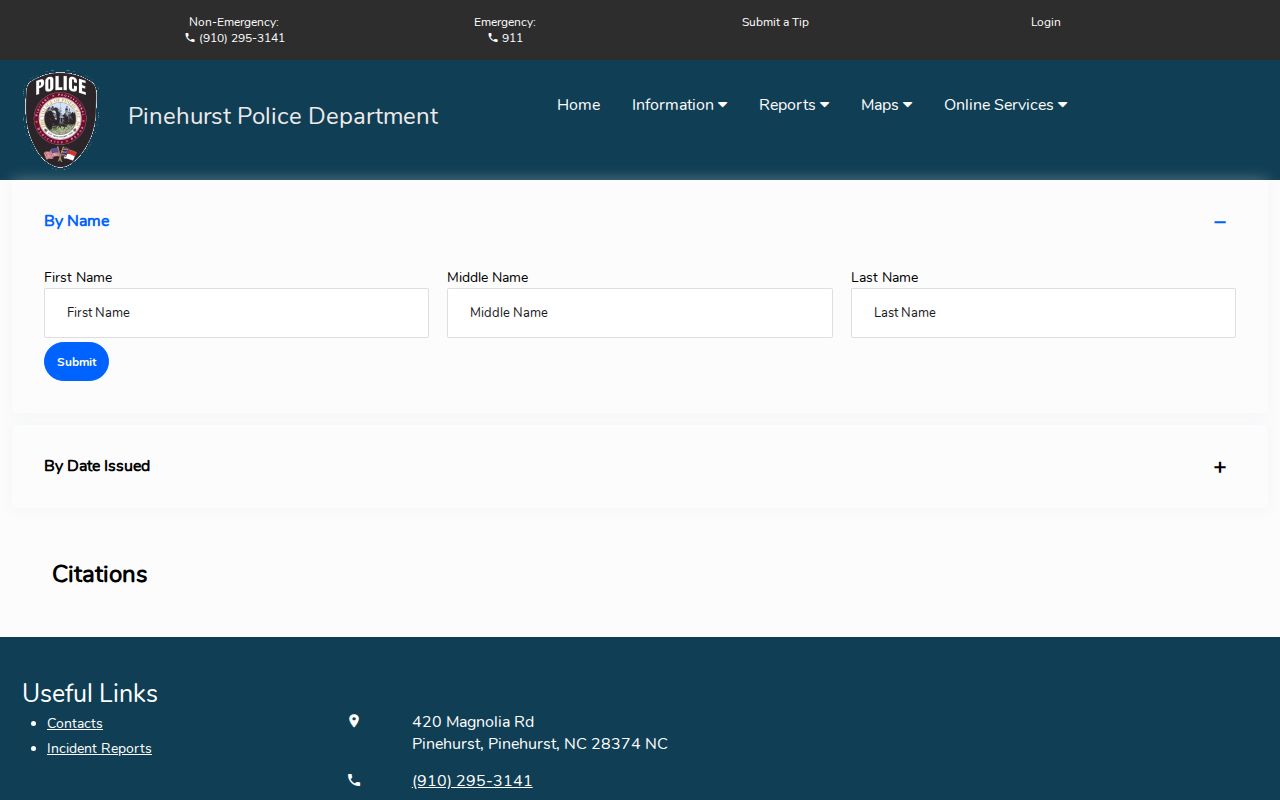The height and width of the screenshot is (800, 1280).
Task: Click the 911 emergency number
Action: (512, 38)
